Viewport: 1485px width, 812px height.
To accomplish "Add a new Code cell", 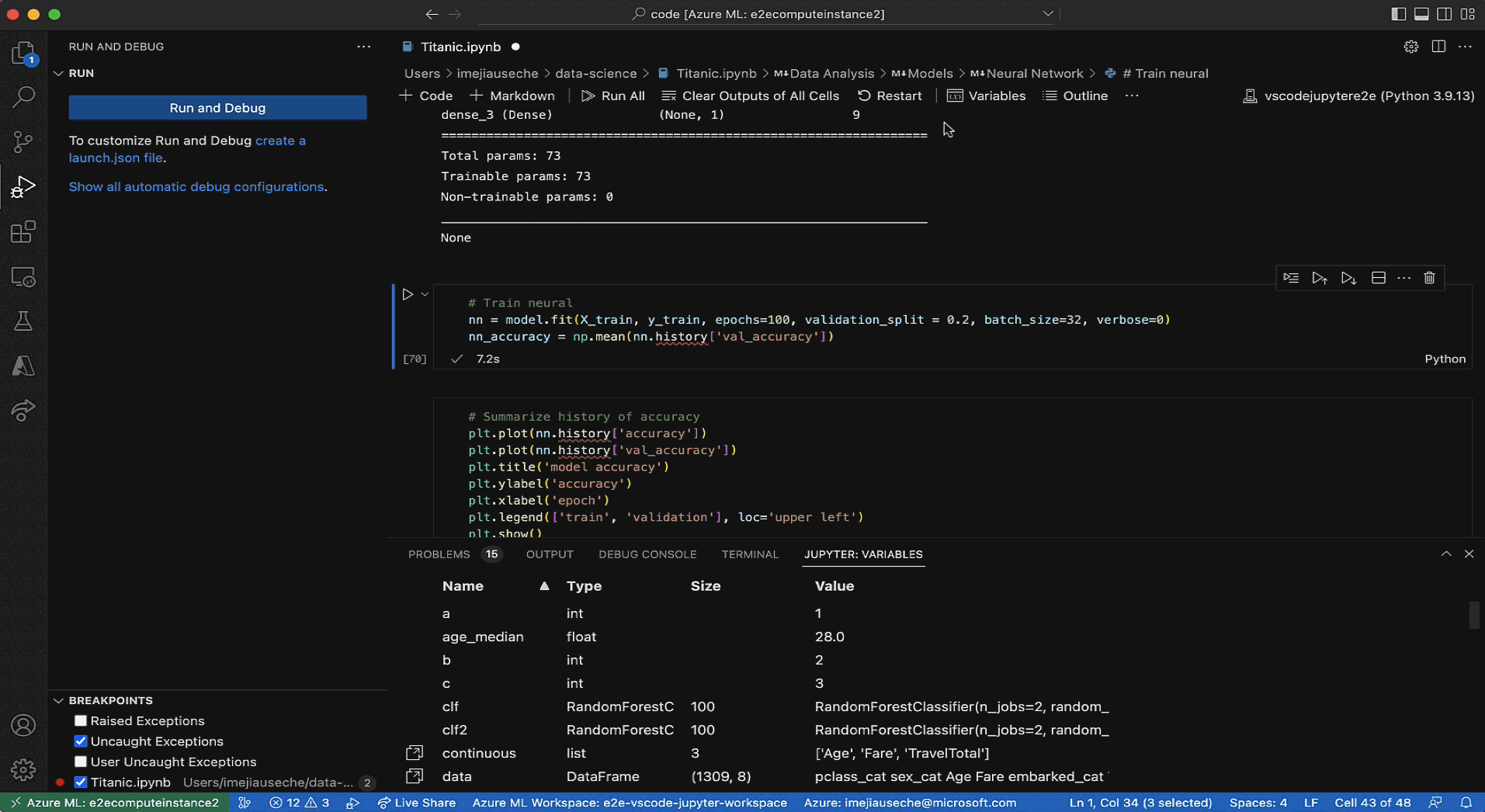I will pos(426,95).
